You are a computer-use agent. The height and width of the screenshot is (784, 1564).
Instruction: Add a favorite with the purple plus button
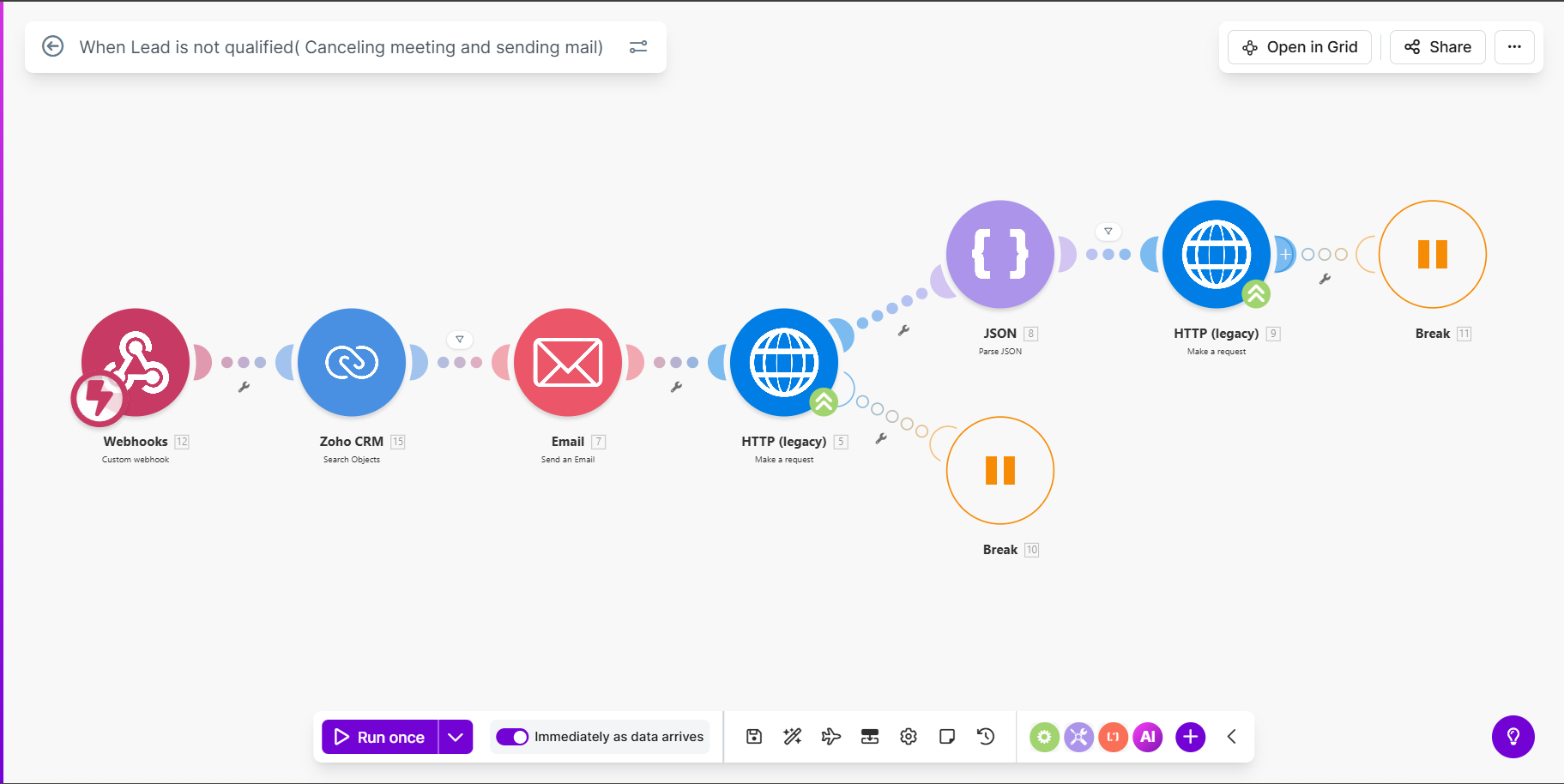pos(1191,737)
